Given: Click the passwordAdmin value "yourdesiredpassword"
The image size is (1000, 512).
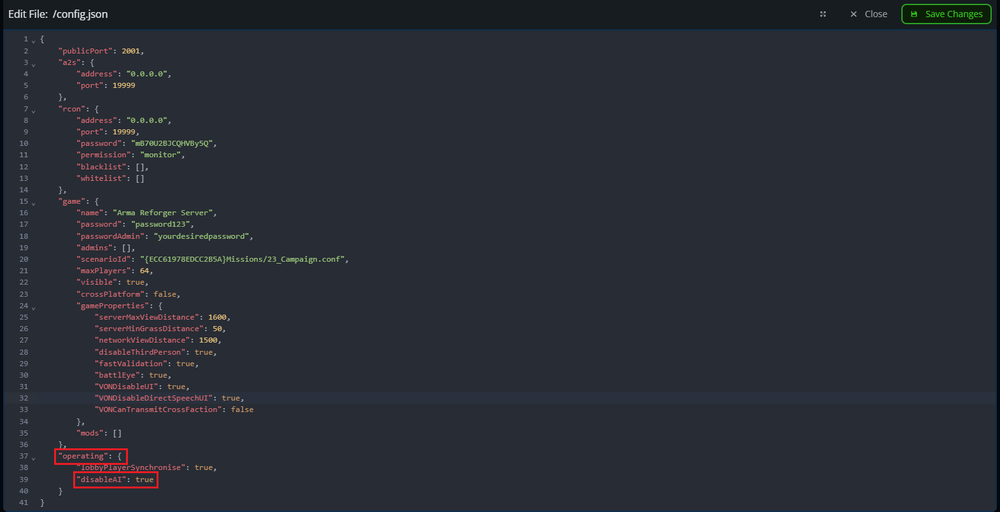Looking at the screenshot, I should pos(203,236).
